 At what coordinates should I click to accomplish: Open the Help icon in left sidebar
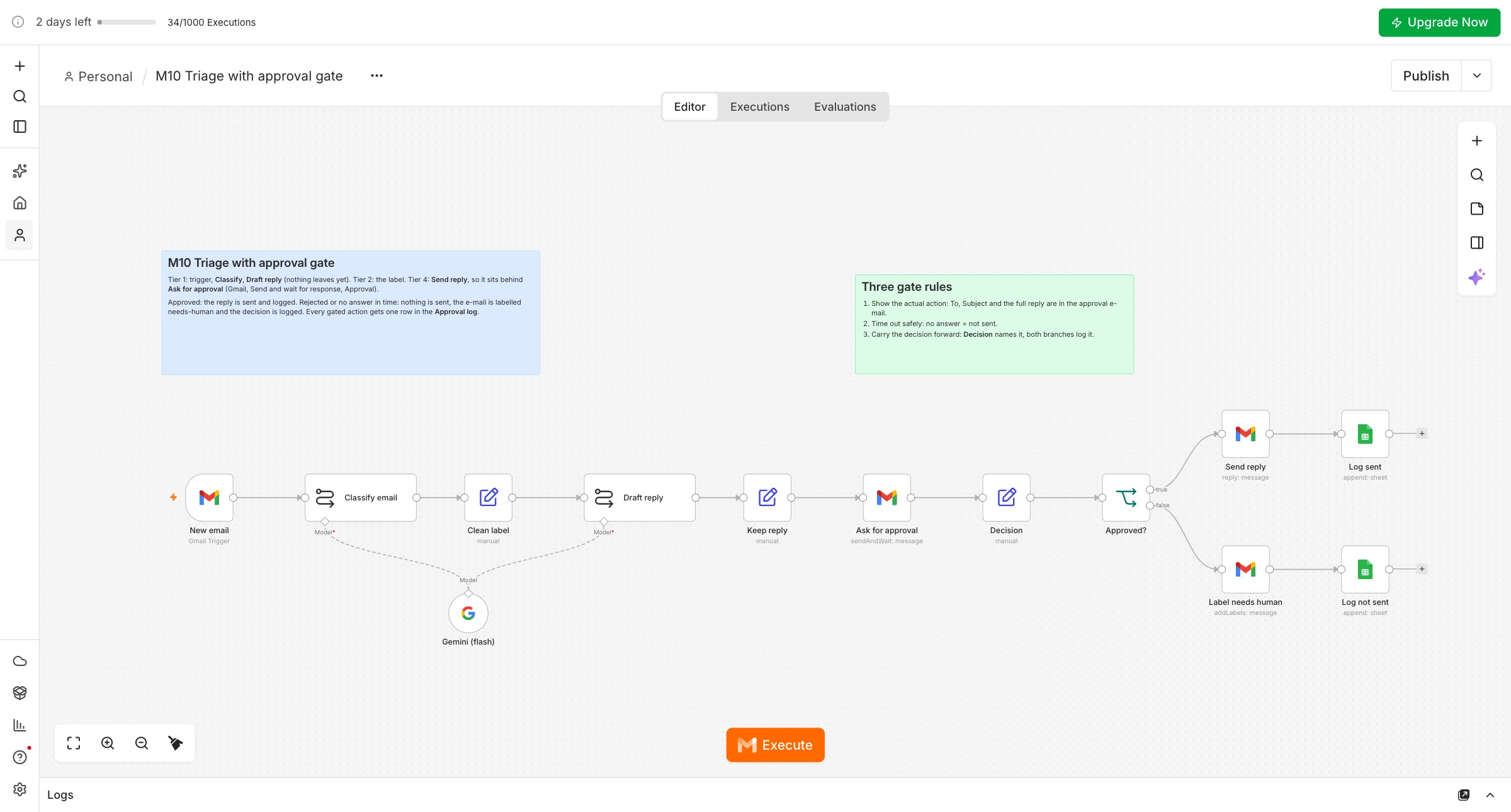20,757
